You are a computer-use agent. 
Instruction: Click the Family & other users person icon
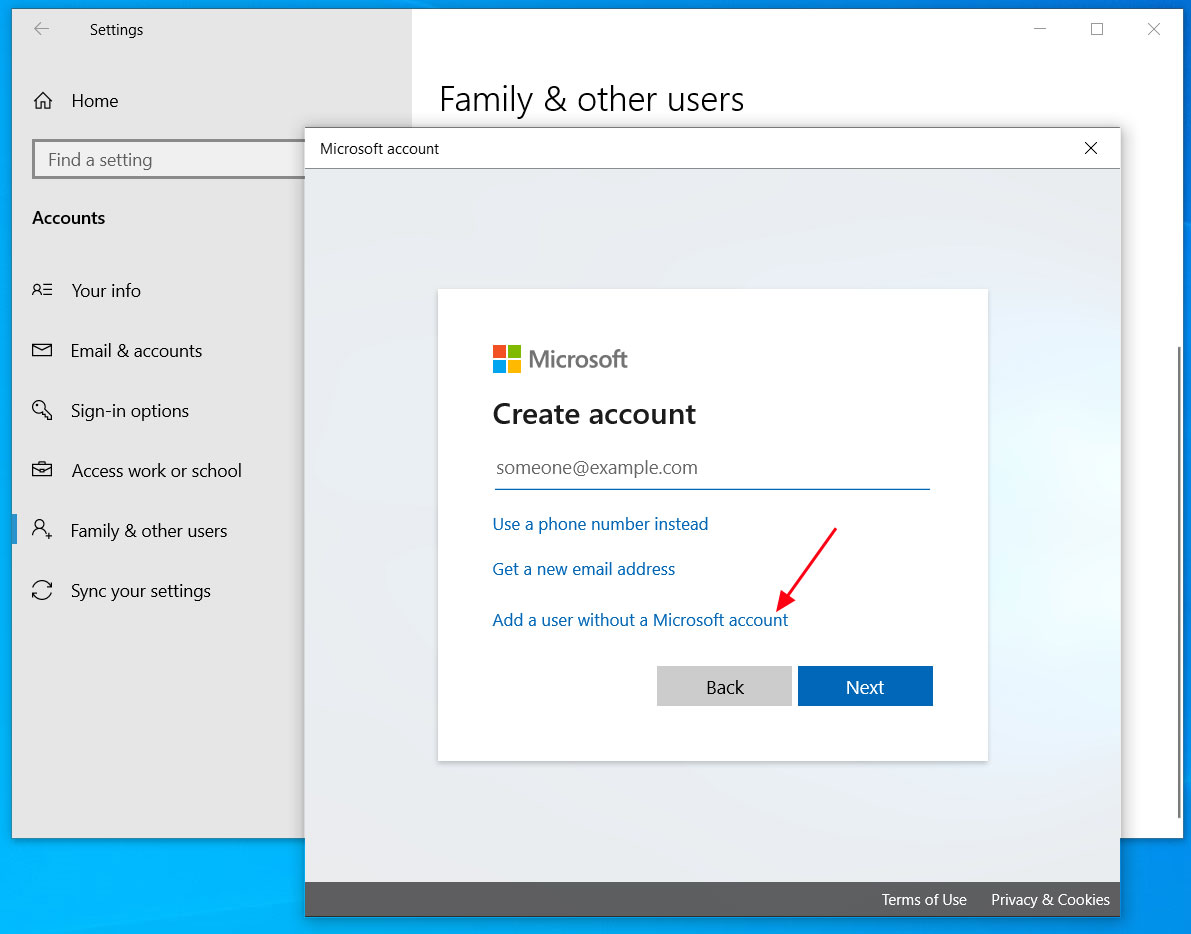[x=42, y=529]
